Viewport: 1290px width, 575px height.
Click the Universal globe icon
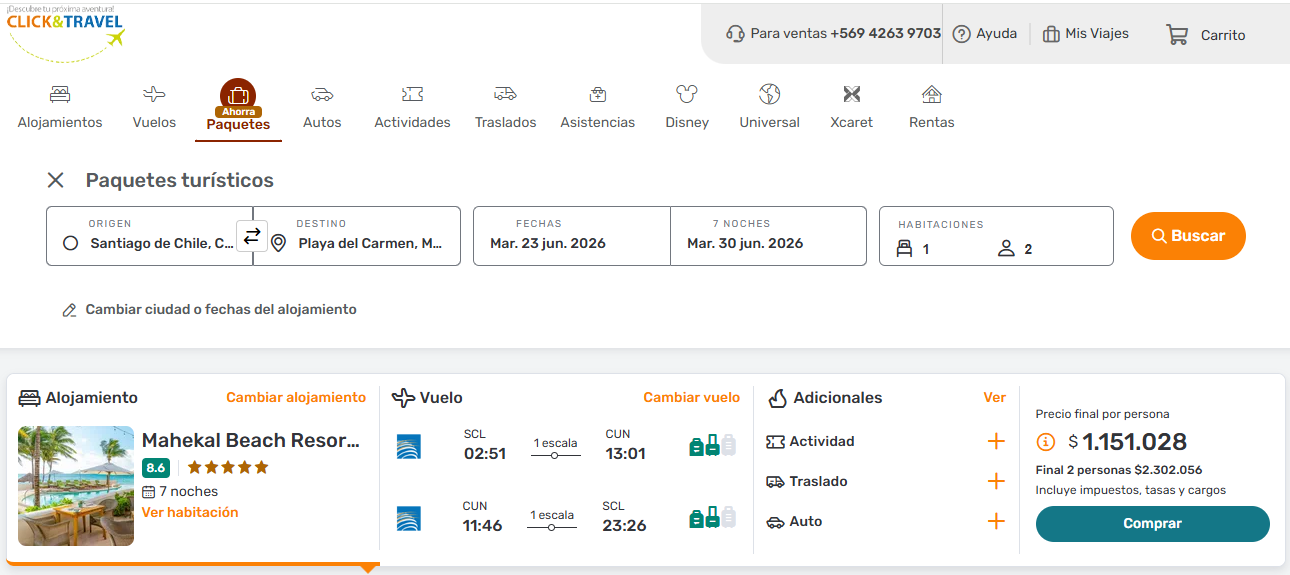pos(769,95)
